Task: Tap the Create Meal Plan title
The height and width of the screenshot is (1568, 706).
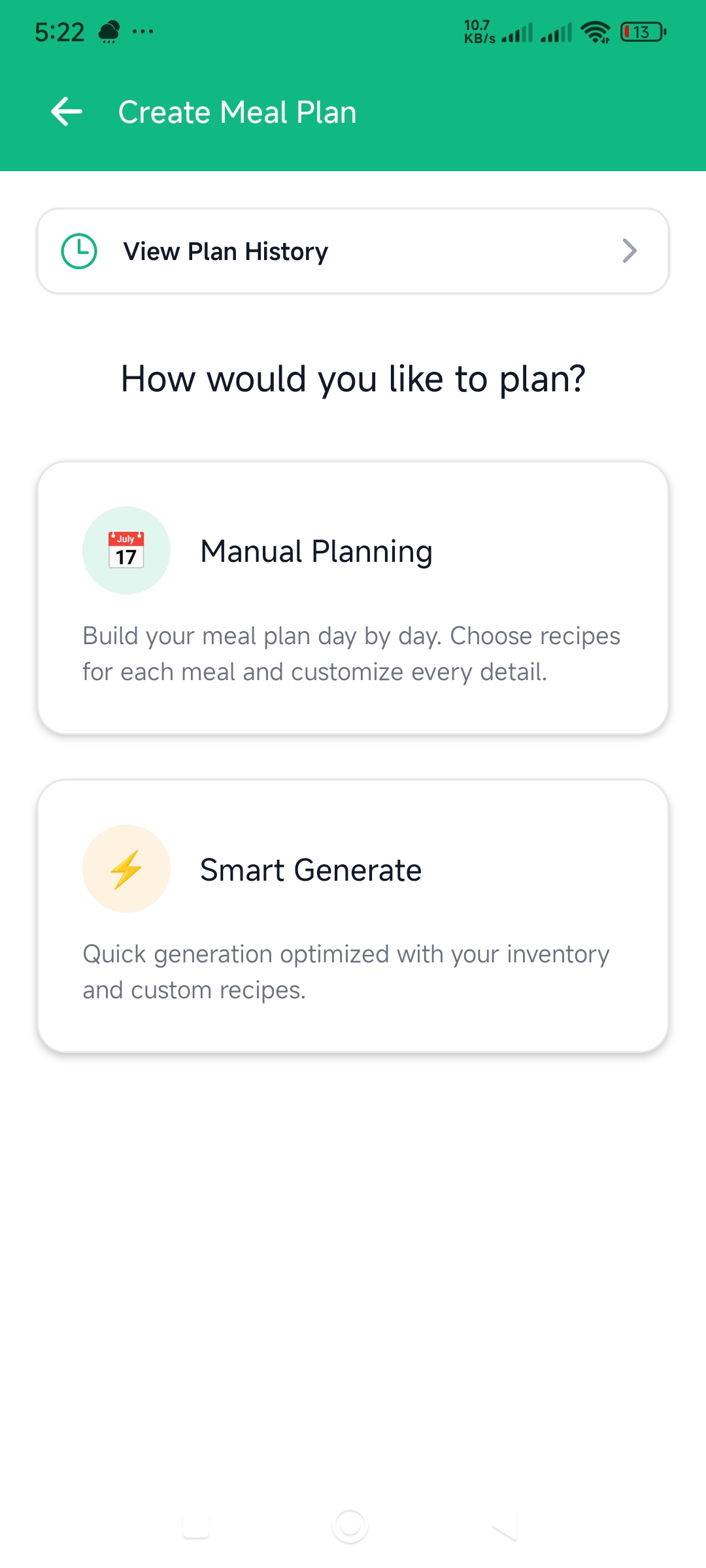Action: point(238,111)
